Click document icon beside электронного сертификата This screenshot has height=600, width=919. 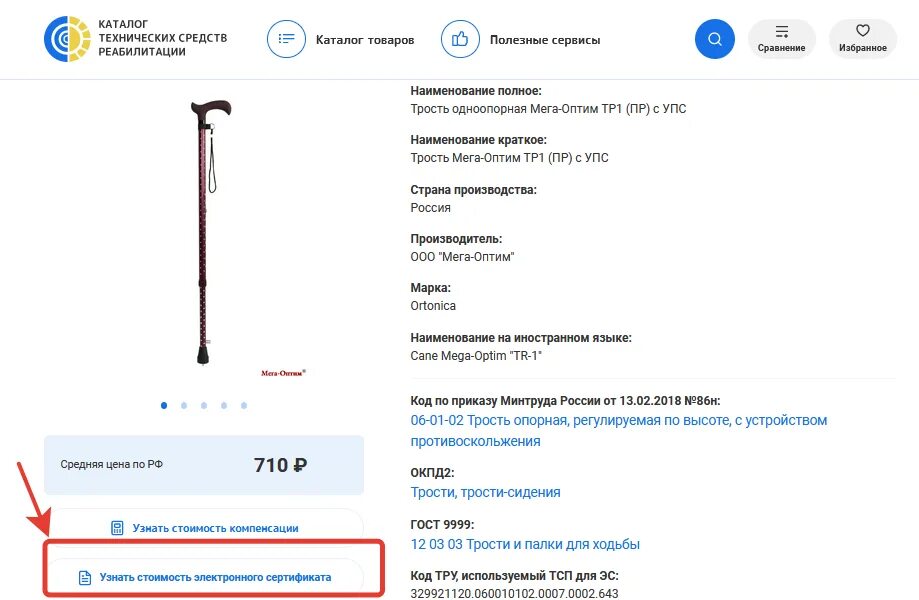pos(85,578)
